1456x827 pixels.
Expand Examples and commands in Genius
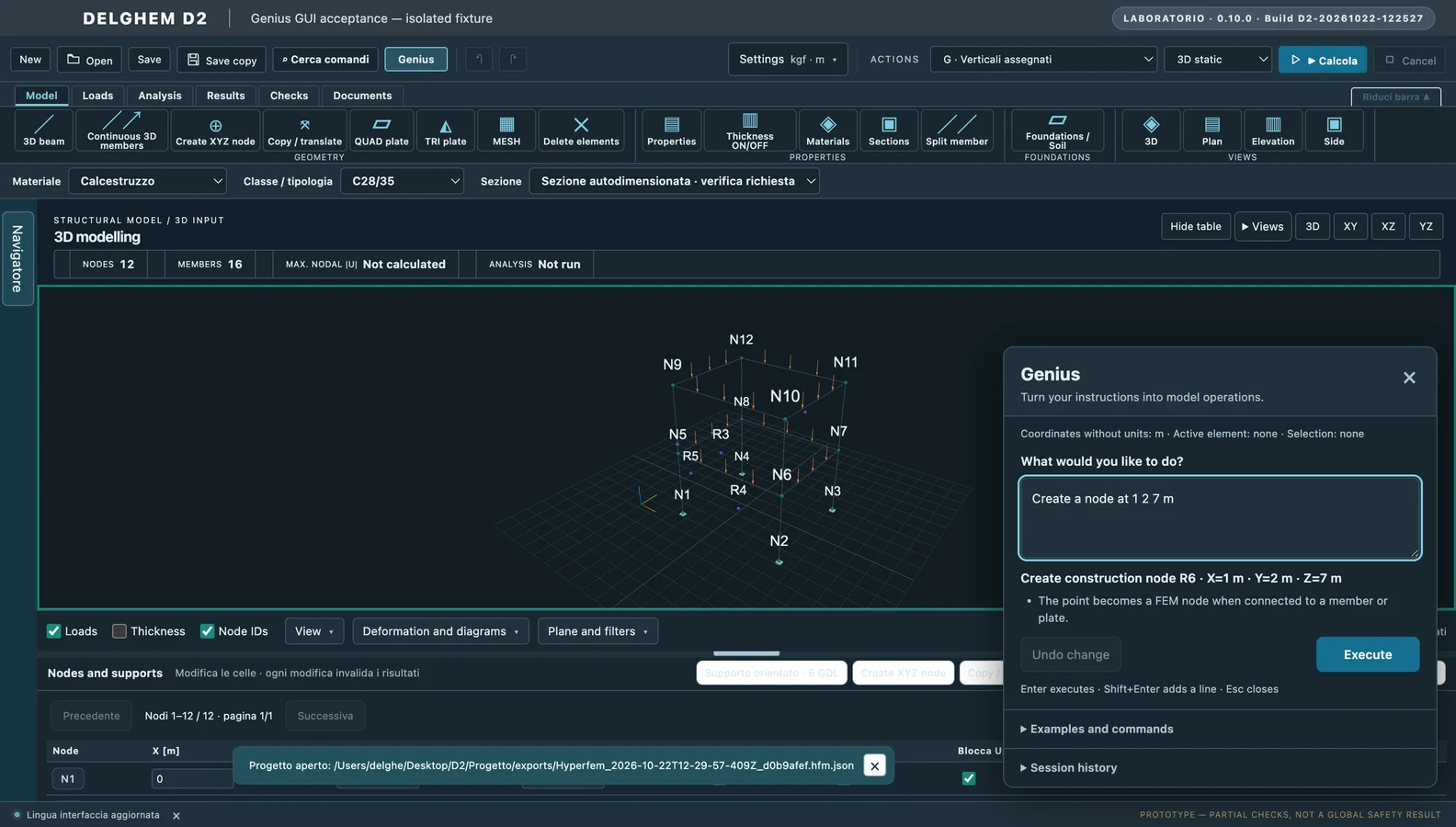pyautogui.click(x=1101, y=729)
